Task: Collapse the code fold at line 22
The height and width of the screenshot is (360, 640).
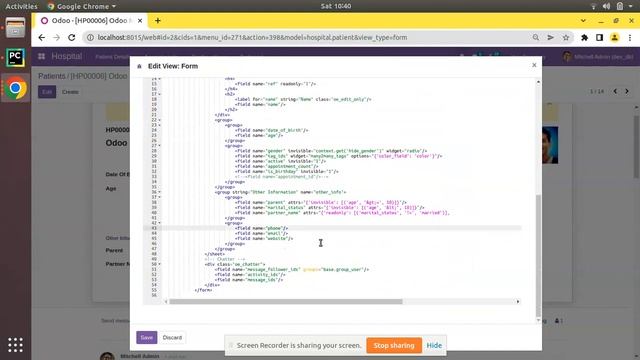Action: (160, 120)
